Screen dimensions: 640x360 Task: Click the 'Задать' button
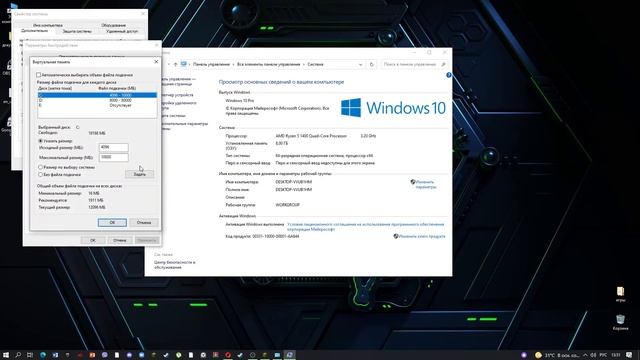click(140, 174)
